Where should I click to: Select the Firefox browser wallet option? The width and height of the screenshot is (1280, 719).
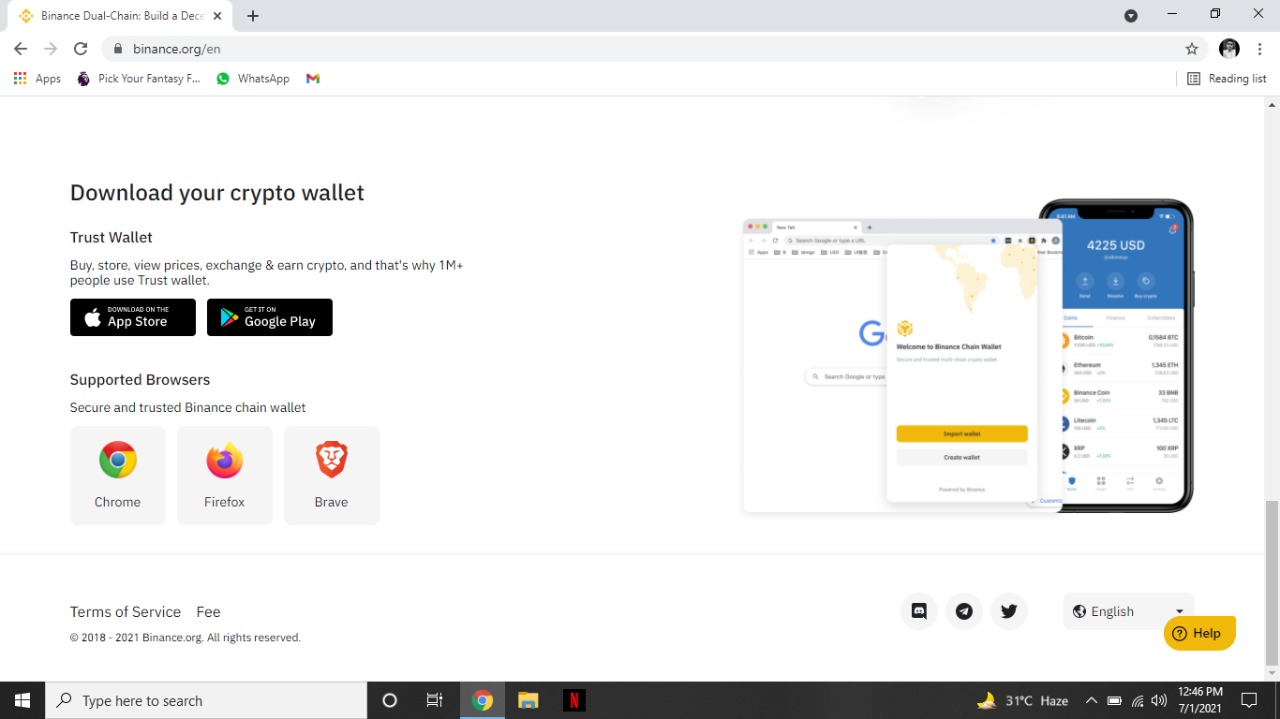tap(225, 475)
